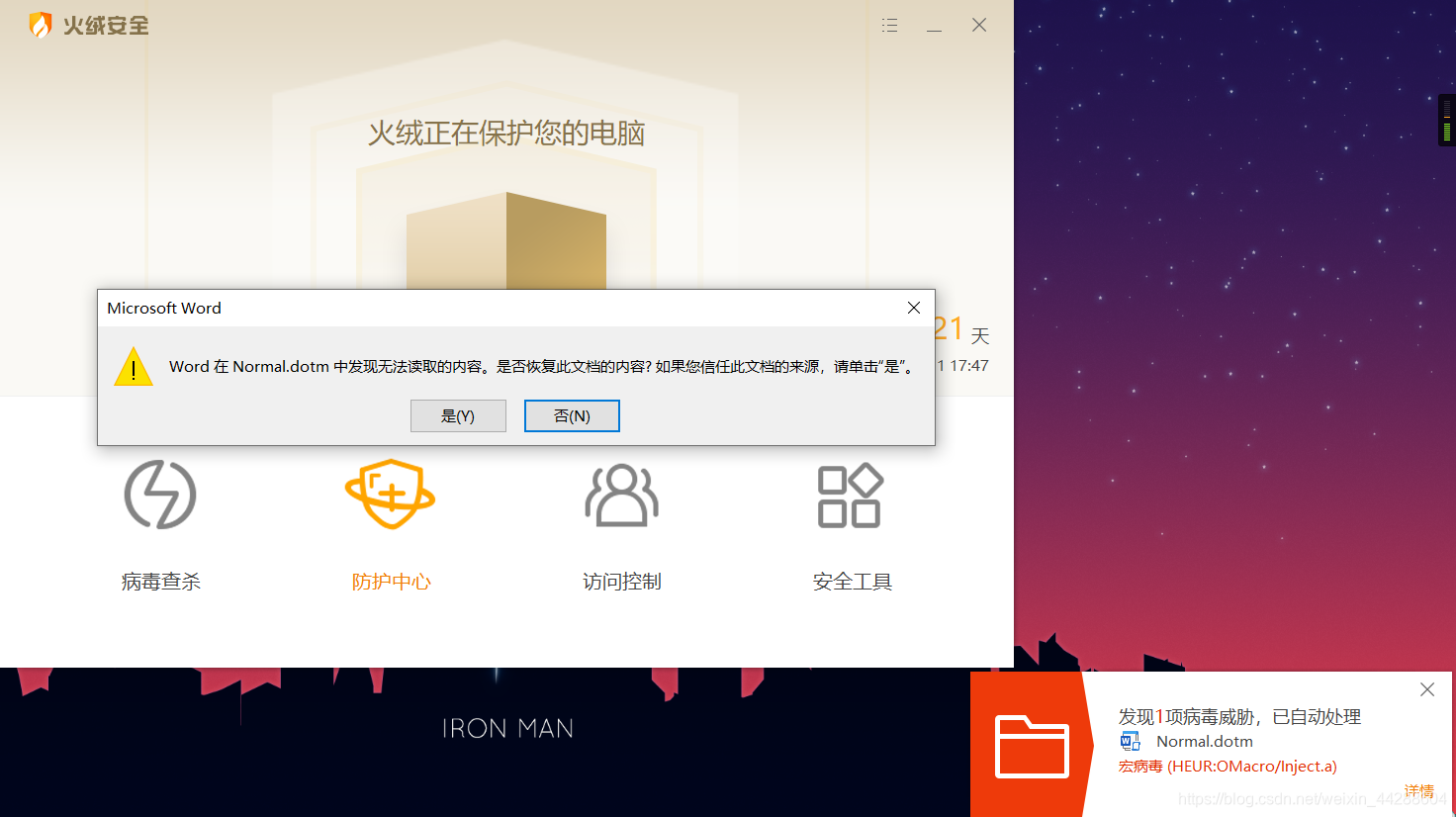Viewport: 1456px width, 817px height.
Task: Click the dark widget at screen edge
Action: point(1447,120)
